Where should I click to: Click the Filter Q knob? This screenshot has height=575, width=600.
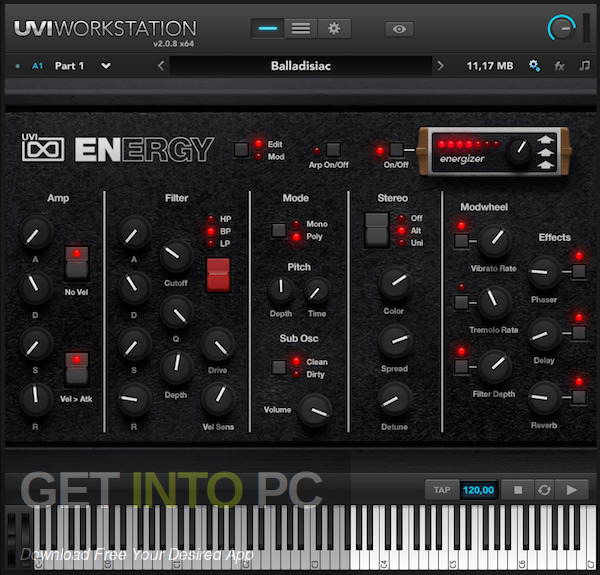[x=176, y=313]
